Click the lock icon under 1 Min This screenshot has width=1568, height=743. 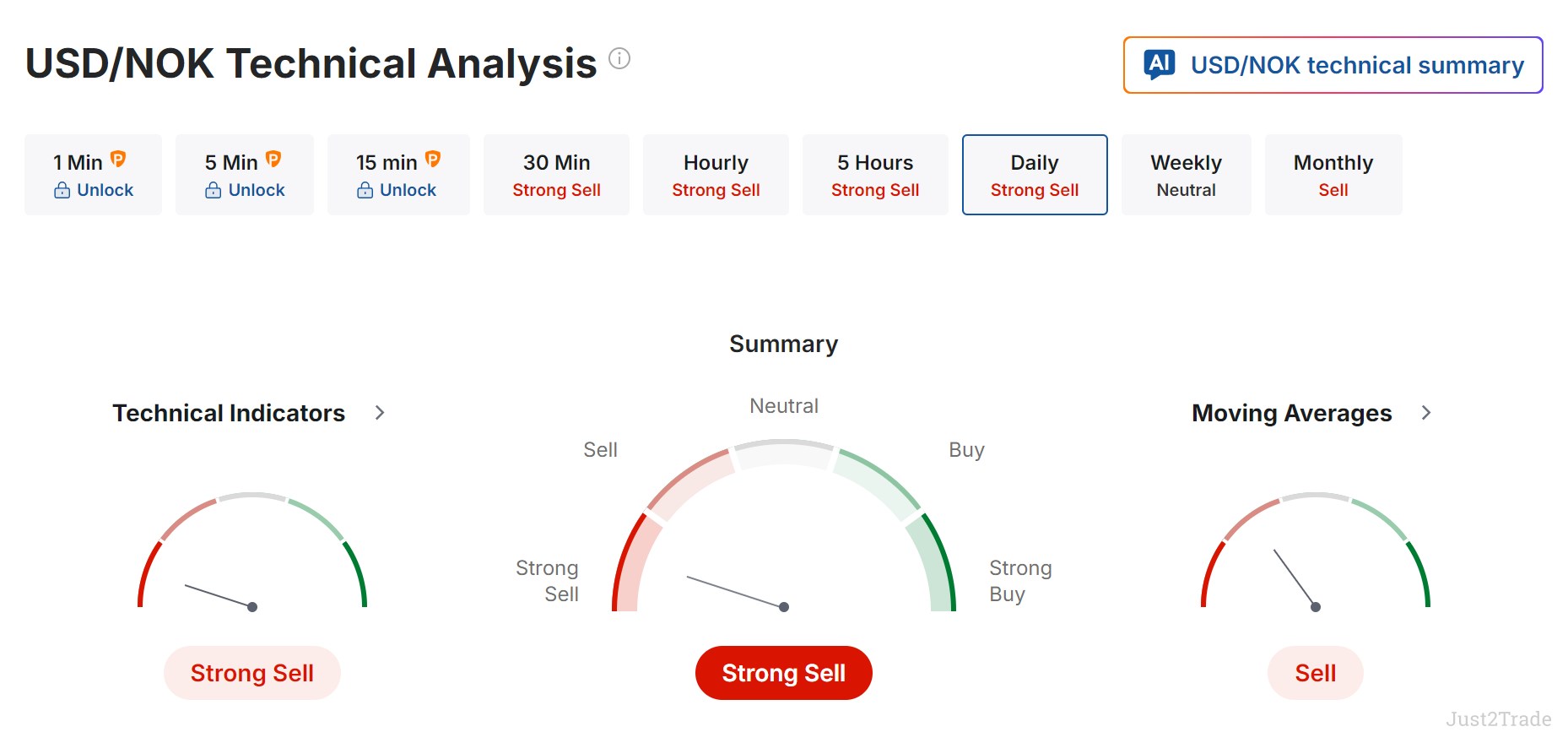pos(62,190)
